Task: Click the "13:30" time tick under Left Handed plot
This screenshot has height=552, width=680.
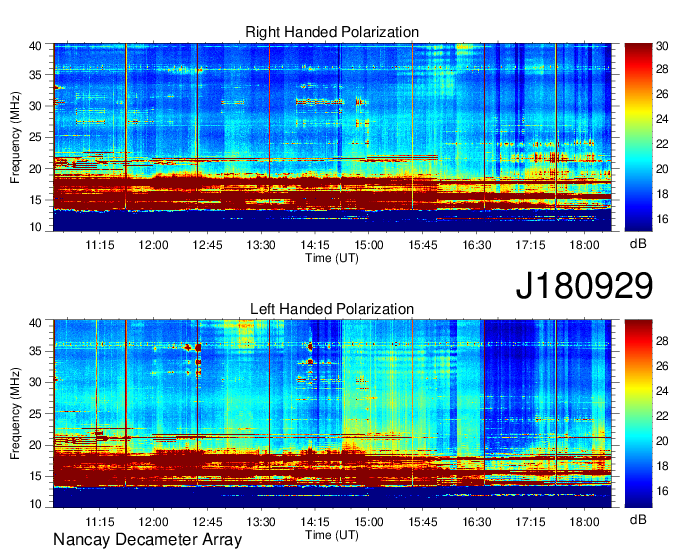Action: click(261, 521)
